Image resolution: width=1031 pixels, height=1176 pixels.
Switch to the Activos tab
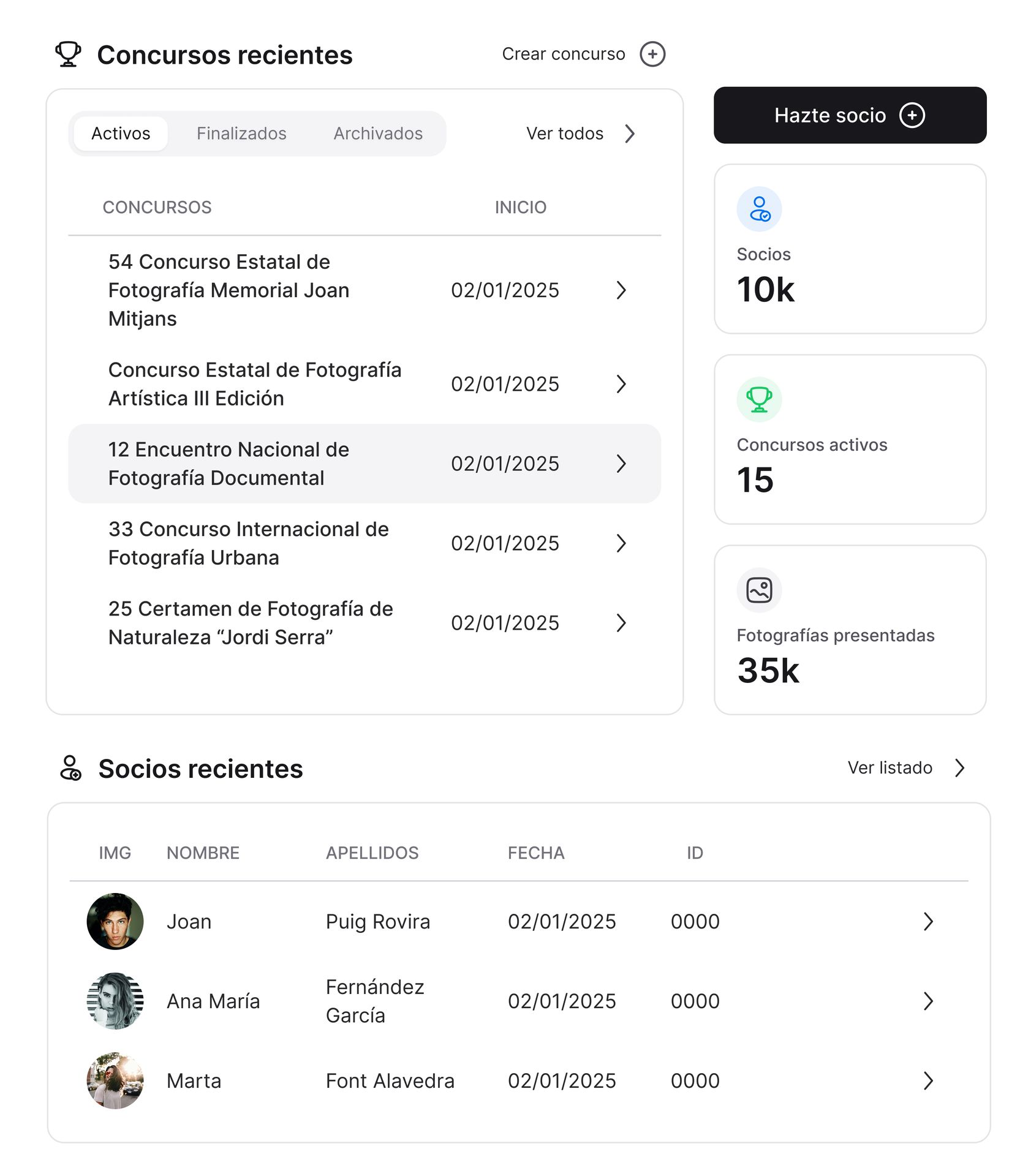tap(121, 134)
